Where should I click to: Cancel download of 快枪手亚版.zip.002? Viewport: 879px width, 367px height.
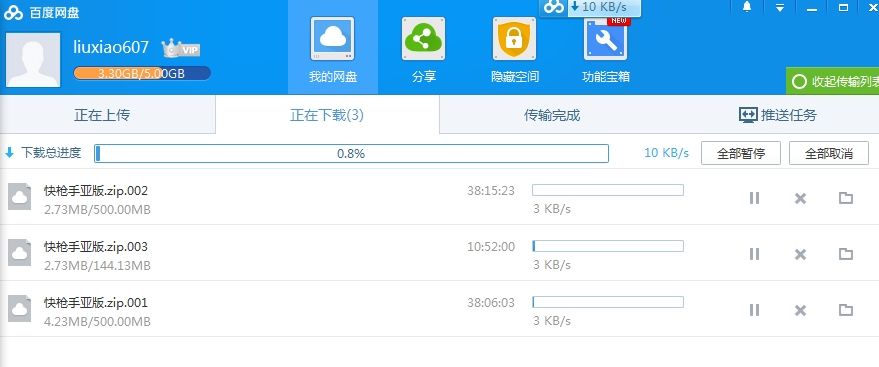point(800,198)
